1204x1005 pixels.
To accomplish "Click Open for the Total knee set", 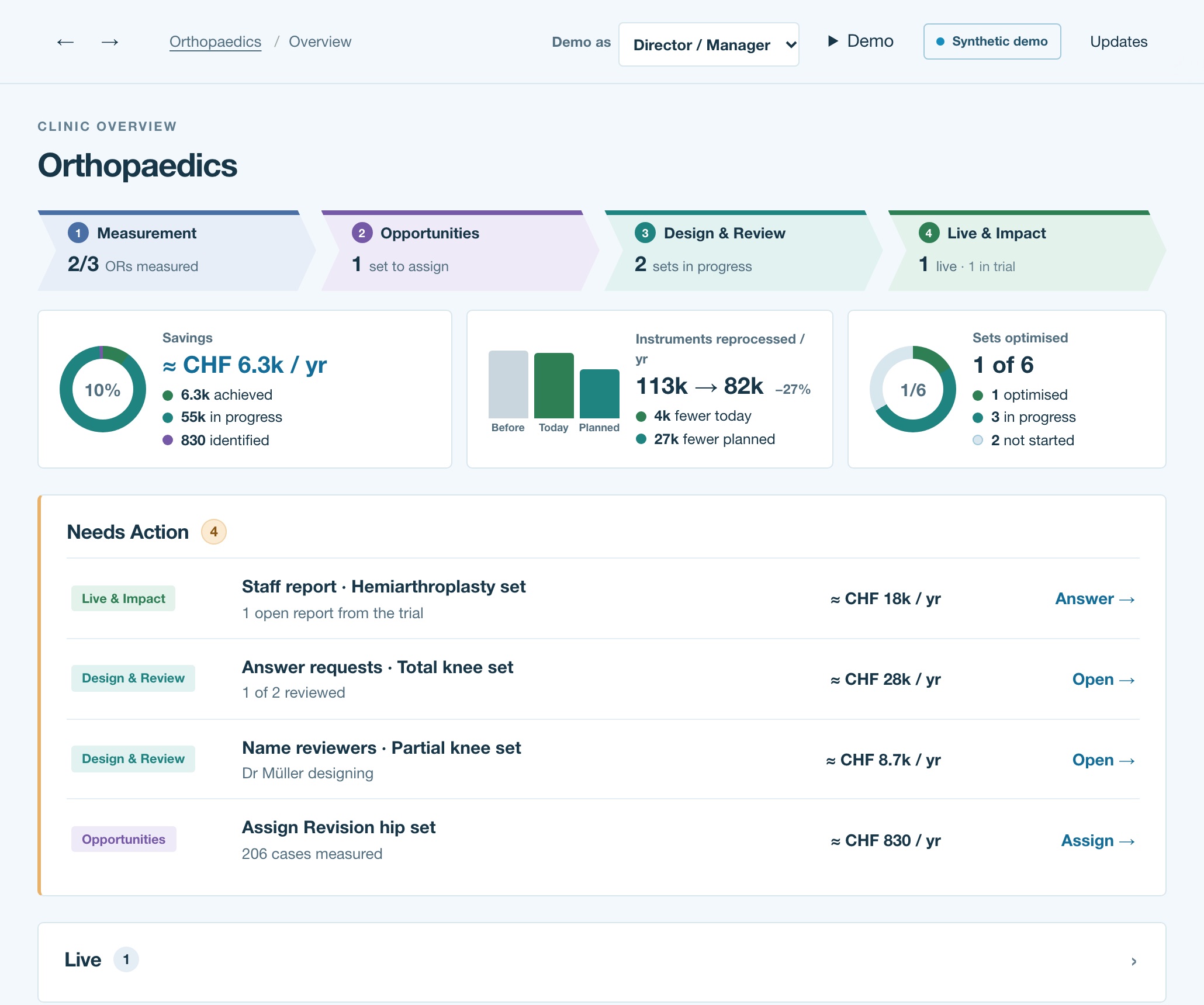I will 1103,680.
